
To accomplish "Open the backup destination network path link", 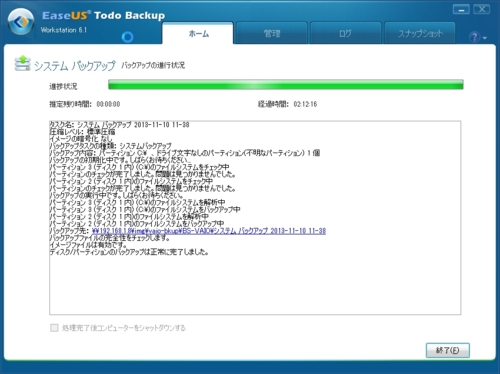I will (209, 231).
